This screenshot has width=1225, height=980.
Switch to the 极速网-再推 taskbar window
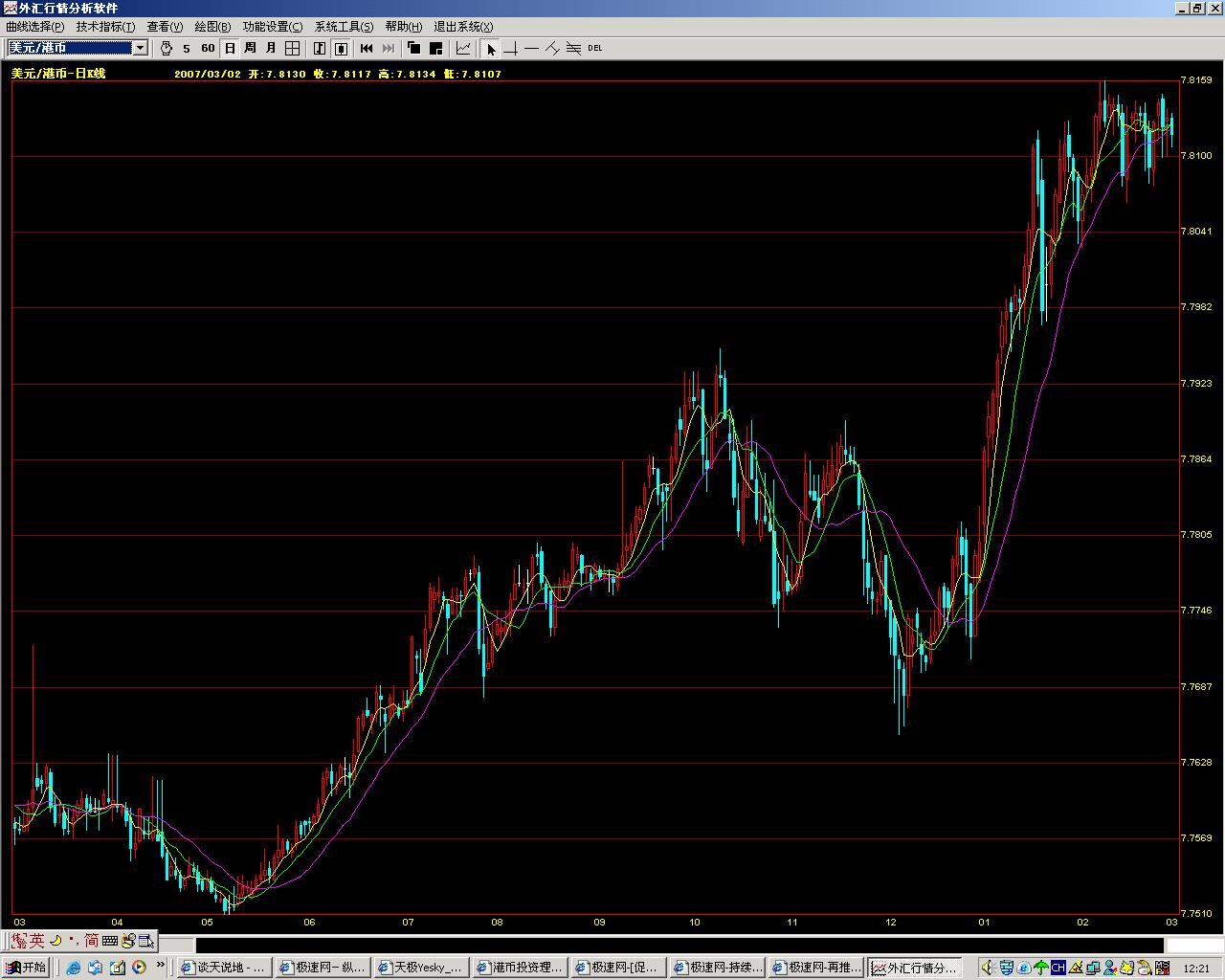pos(816,968)
